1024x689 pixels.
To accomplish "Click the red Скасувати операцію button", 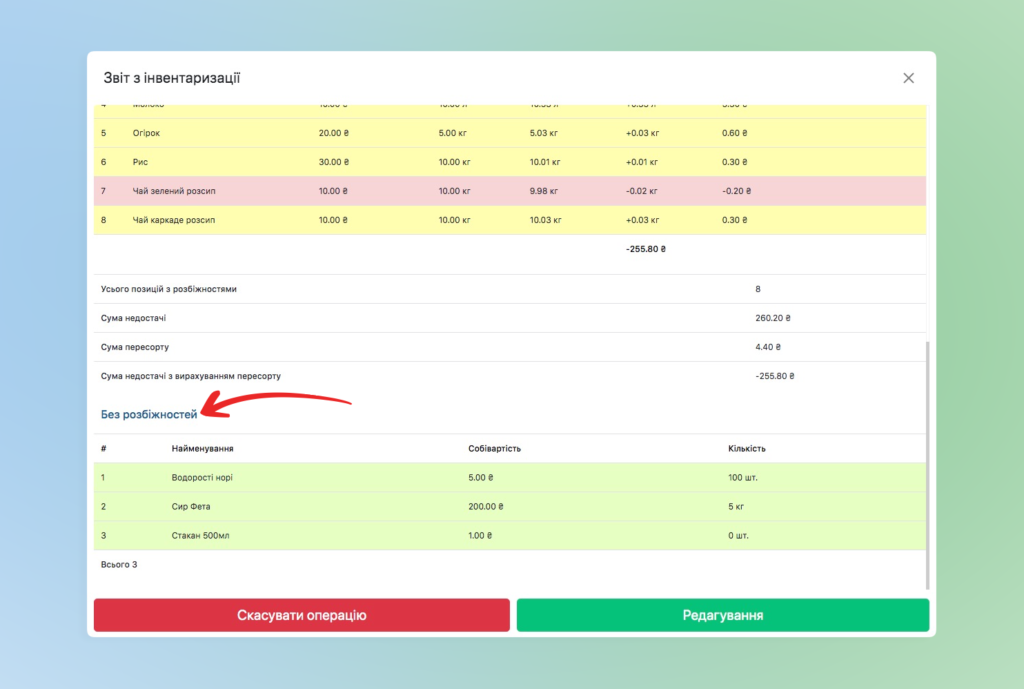I will 302,615.
